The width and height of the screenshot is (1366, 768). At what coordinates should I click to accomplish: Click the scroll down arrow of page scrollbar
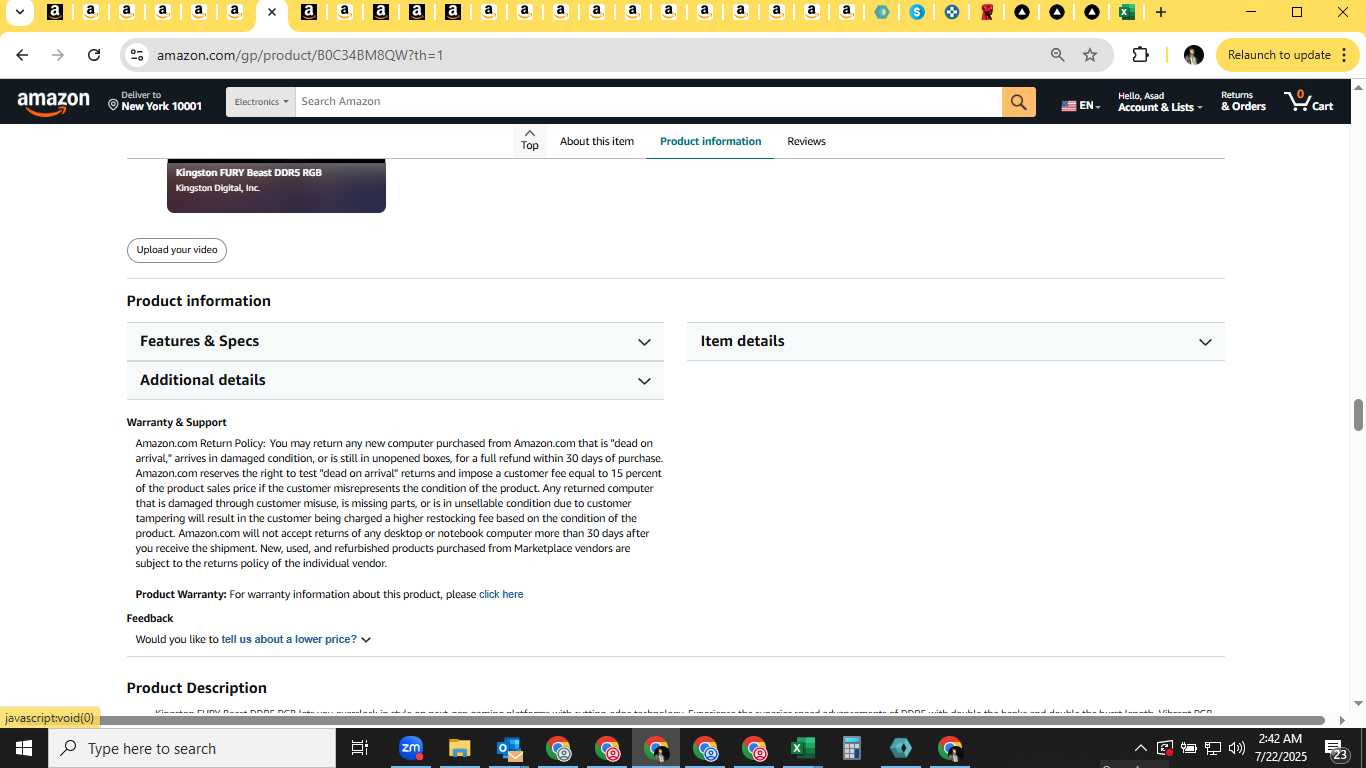pyautogui.click(x=1358, y=703)
